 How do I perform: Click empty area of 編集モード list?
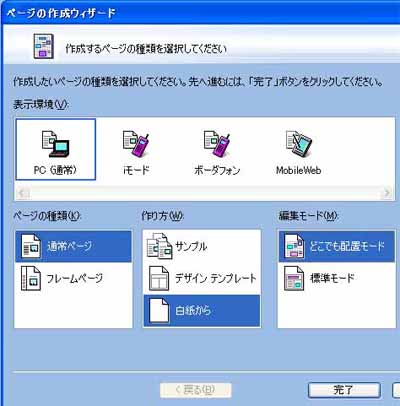[337, 311]
